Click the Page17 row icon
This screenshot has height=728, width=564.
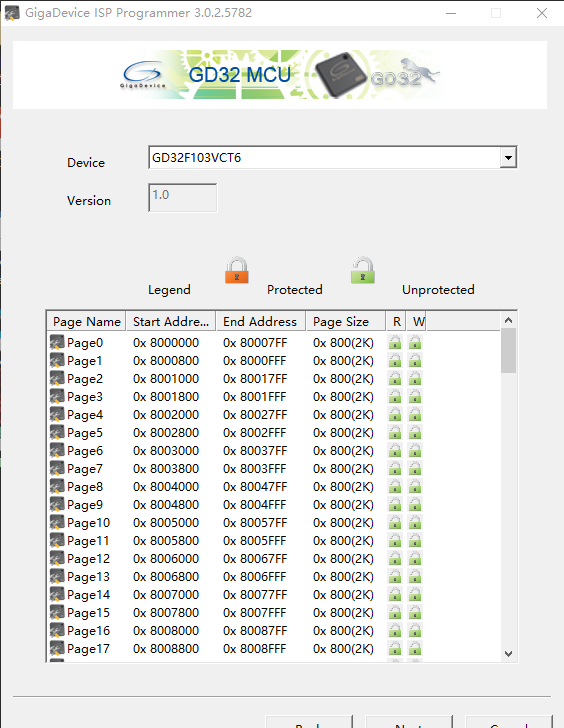click(x=57, y=649)
